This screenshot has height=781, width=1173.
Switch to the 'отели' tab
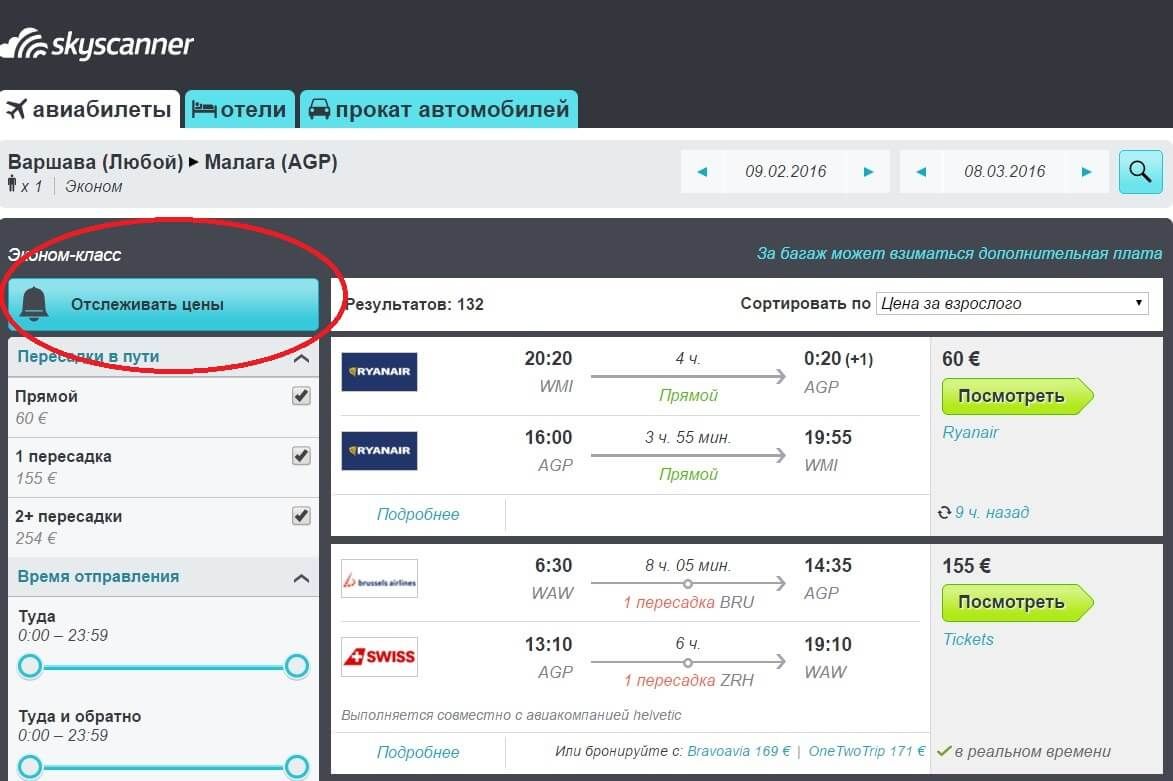(x=240, y=109)
